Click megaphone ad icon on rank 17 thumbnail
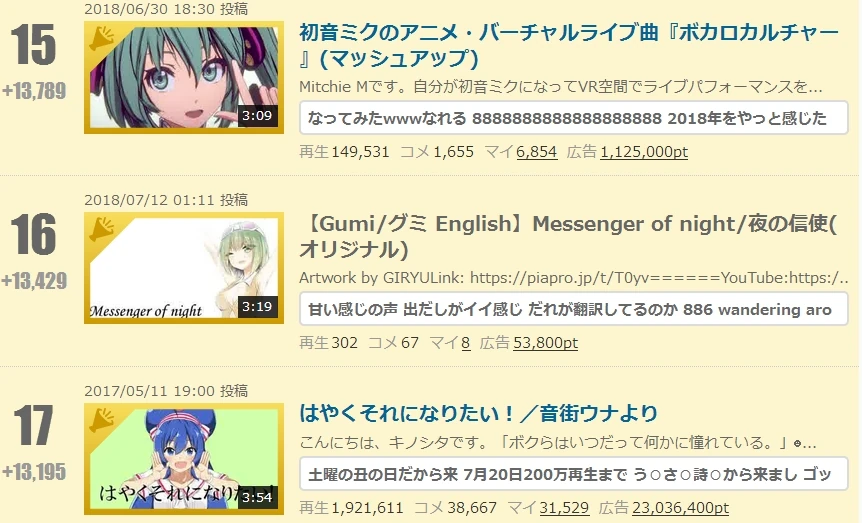This screenshot has height=523, width=862. 102,420
